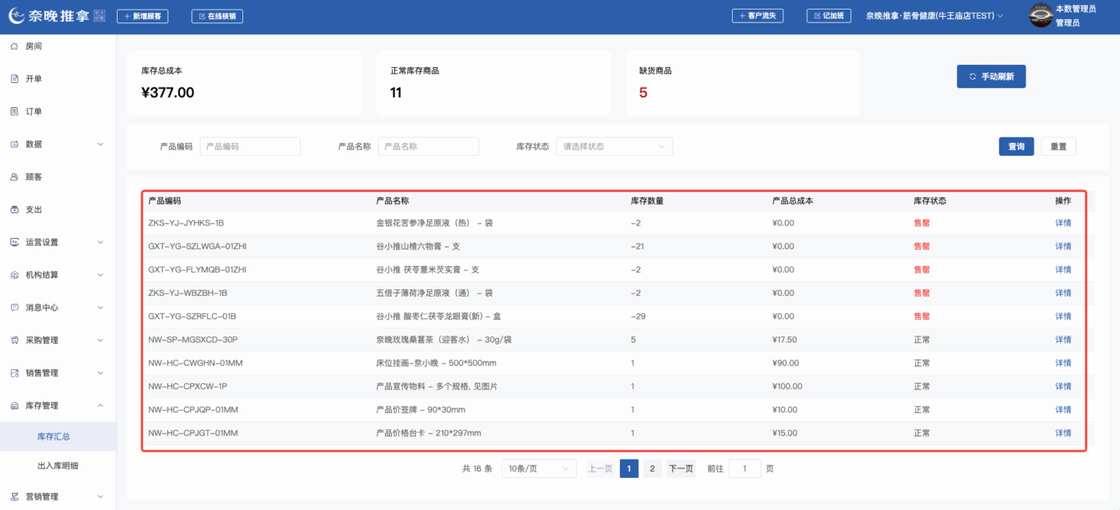Click the 查询 search button
Viewport: 1120px width, 510px height.
click(1016, 146)
